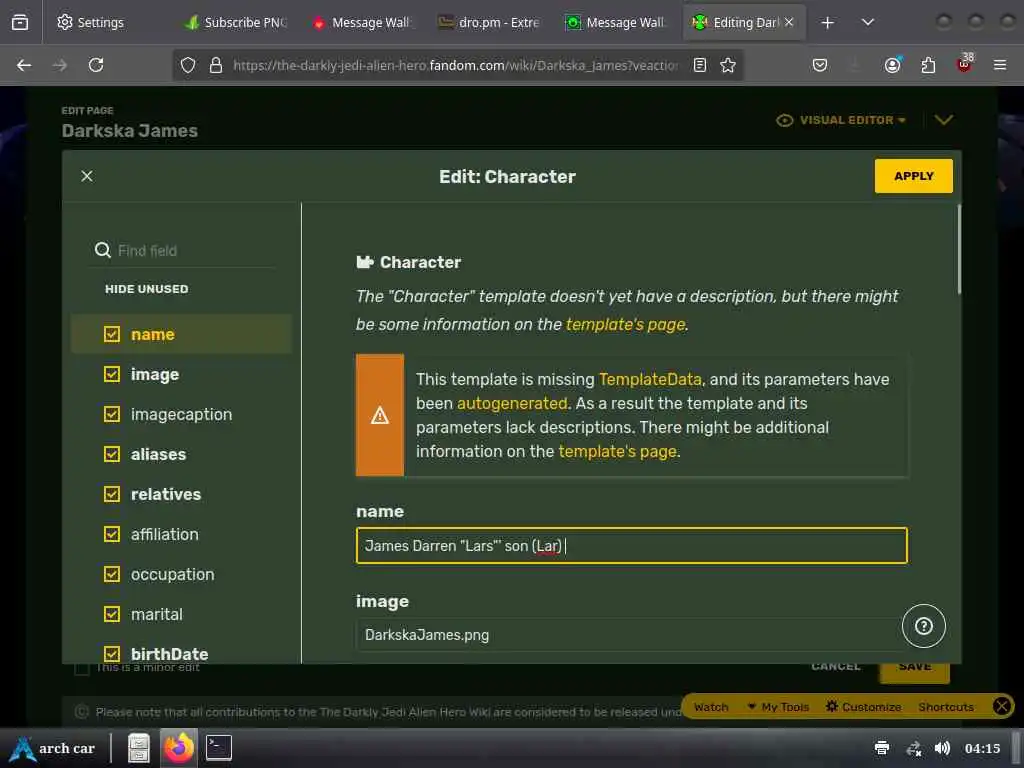Bookmark this page with the star
Viewport: 1024px width, 768px height.
[x=728, y=65]
